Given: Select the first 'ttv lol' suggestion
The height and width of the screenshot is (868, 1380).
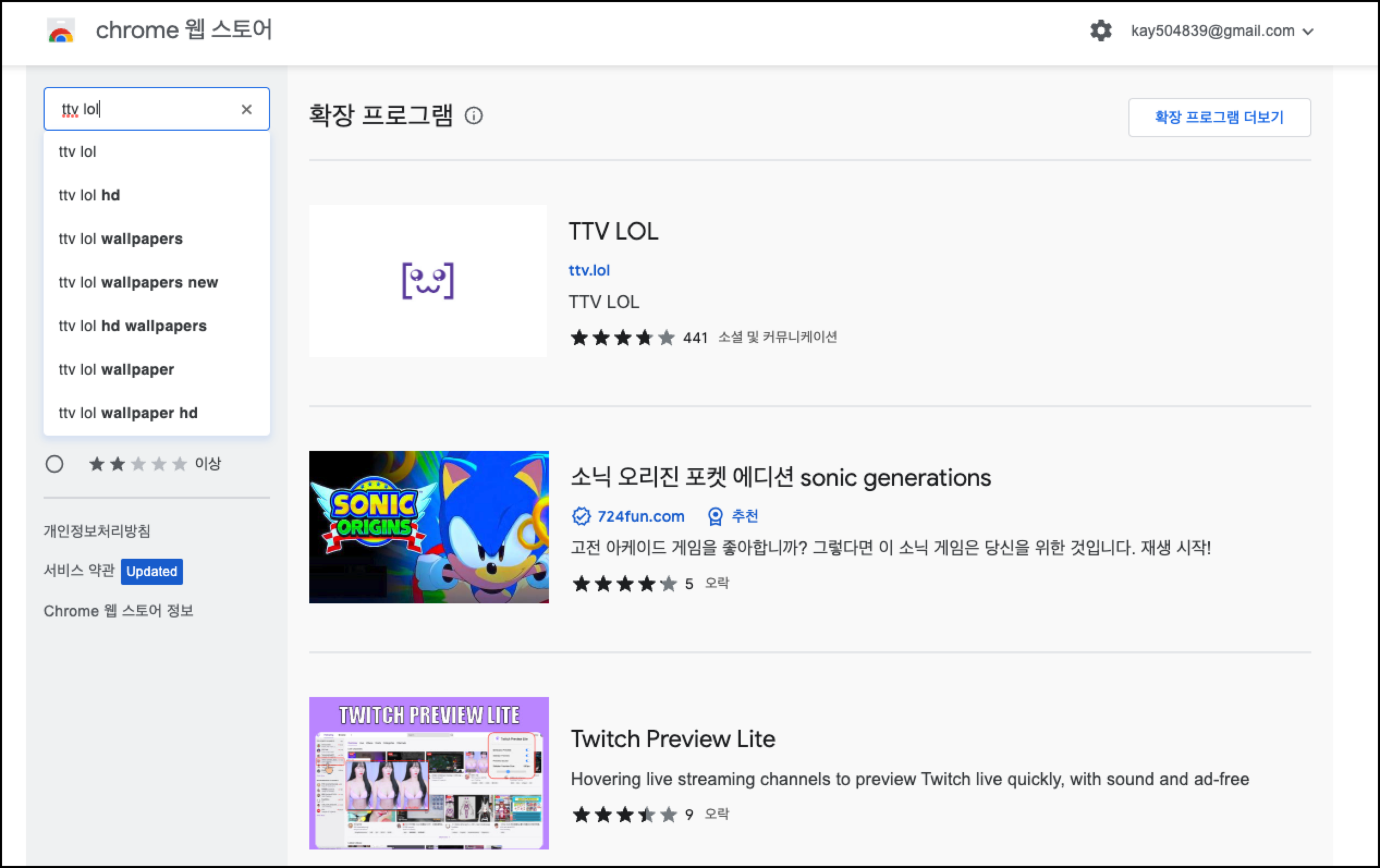Looking at the screenshot, I should (77, 152).
